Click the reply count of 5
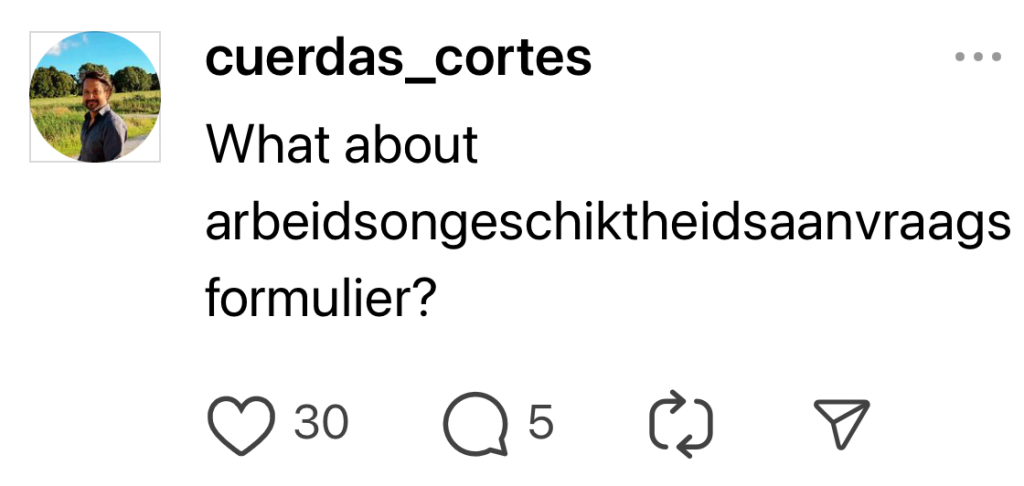 pyautogui.click(x=540, y=424)
